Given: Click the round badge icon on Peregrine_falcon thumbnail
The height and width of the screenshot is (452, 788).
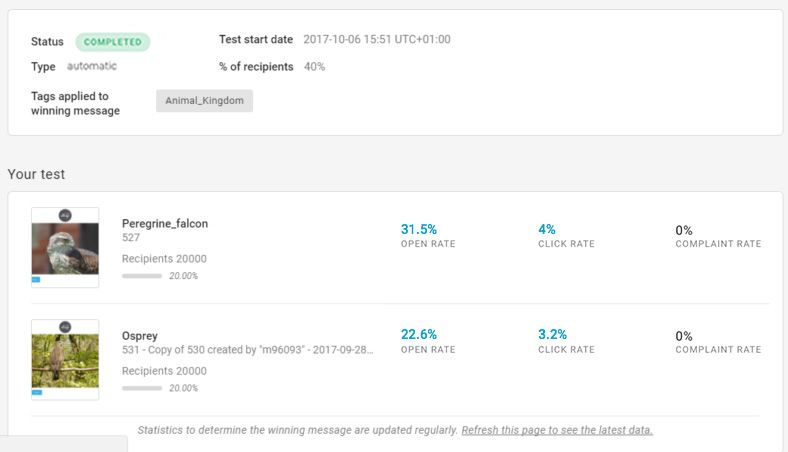Looking at the screenshot, I should tap(65, 216).
